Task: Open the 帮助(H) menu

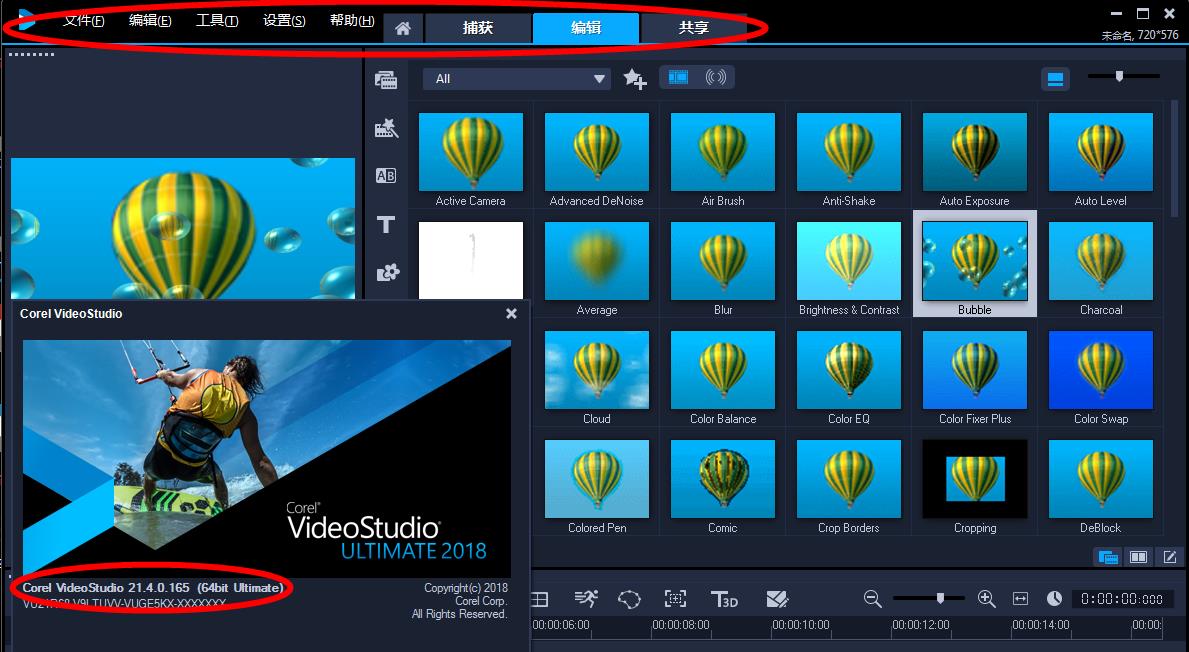Action: (x=352, y=20)
